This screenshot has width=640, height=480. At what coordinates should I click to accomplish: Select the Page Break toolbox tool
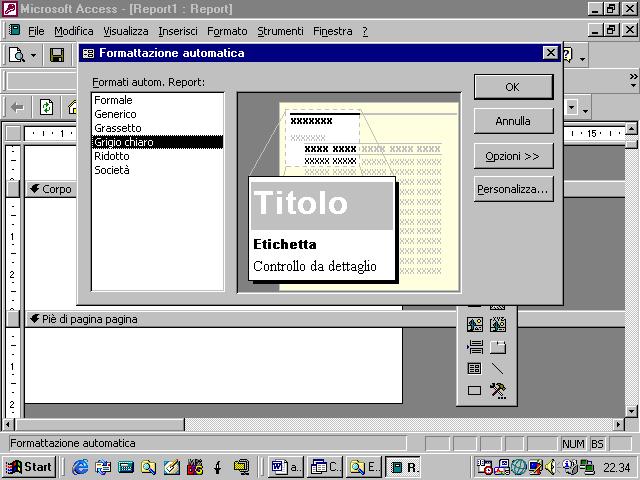(x=475, y=347)
